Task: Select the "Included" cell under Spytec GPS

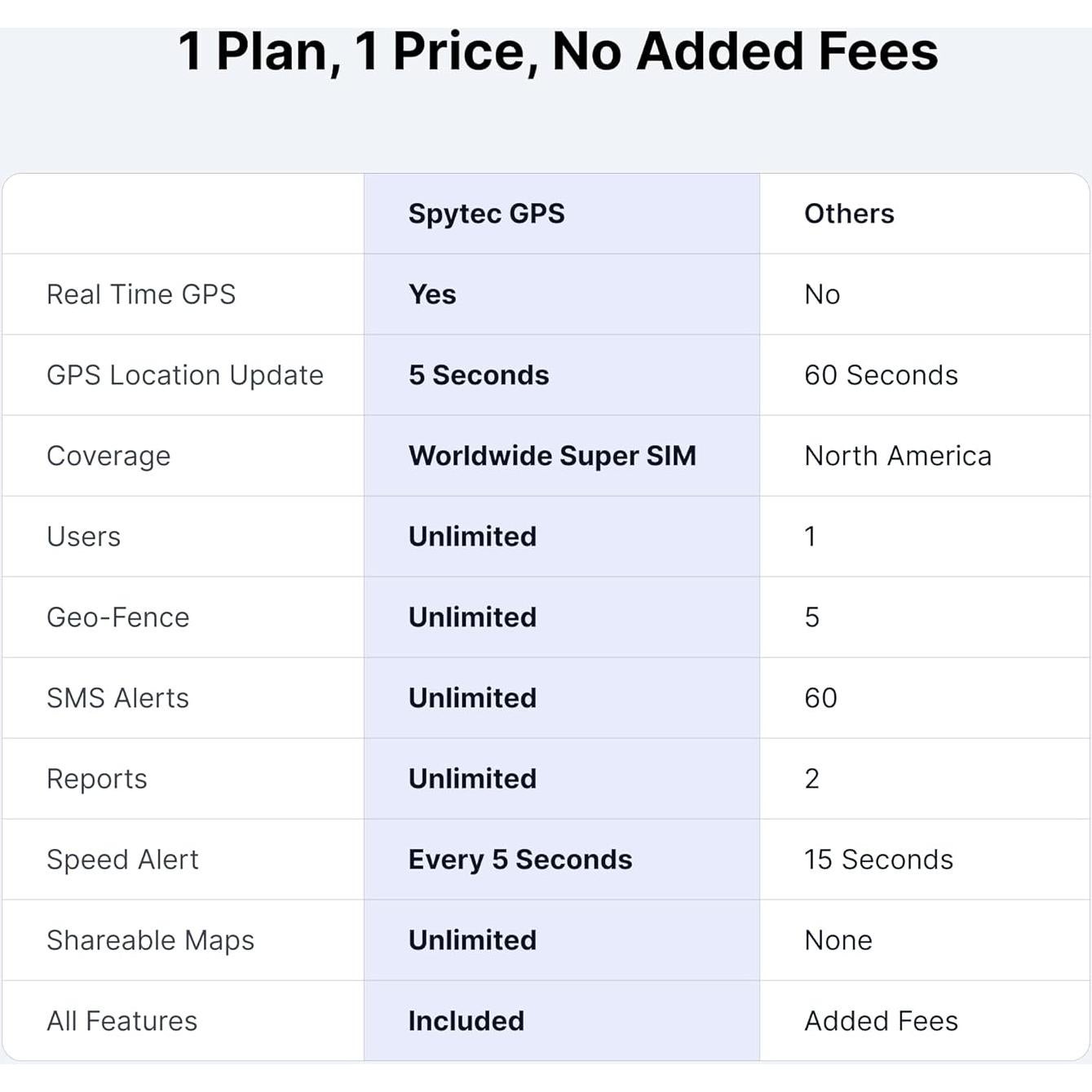Action: pyautogui.click(x=466, y=1021)
